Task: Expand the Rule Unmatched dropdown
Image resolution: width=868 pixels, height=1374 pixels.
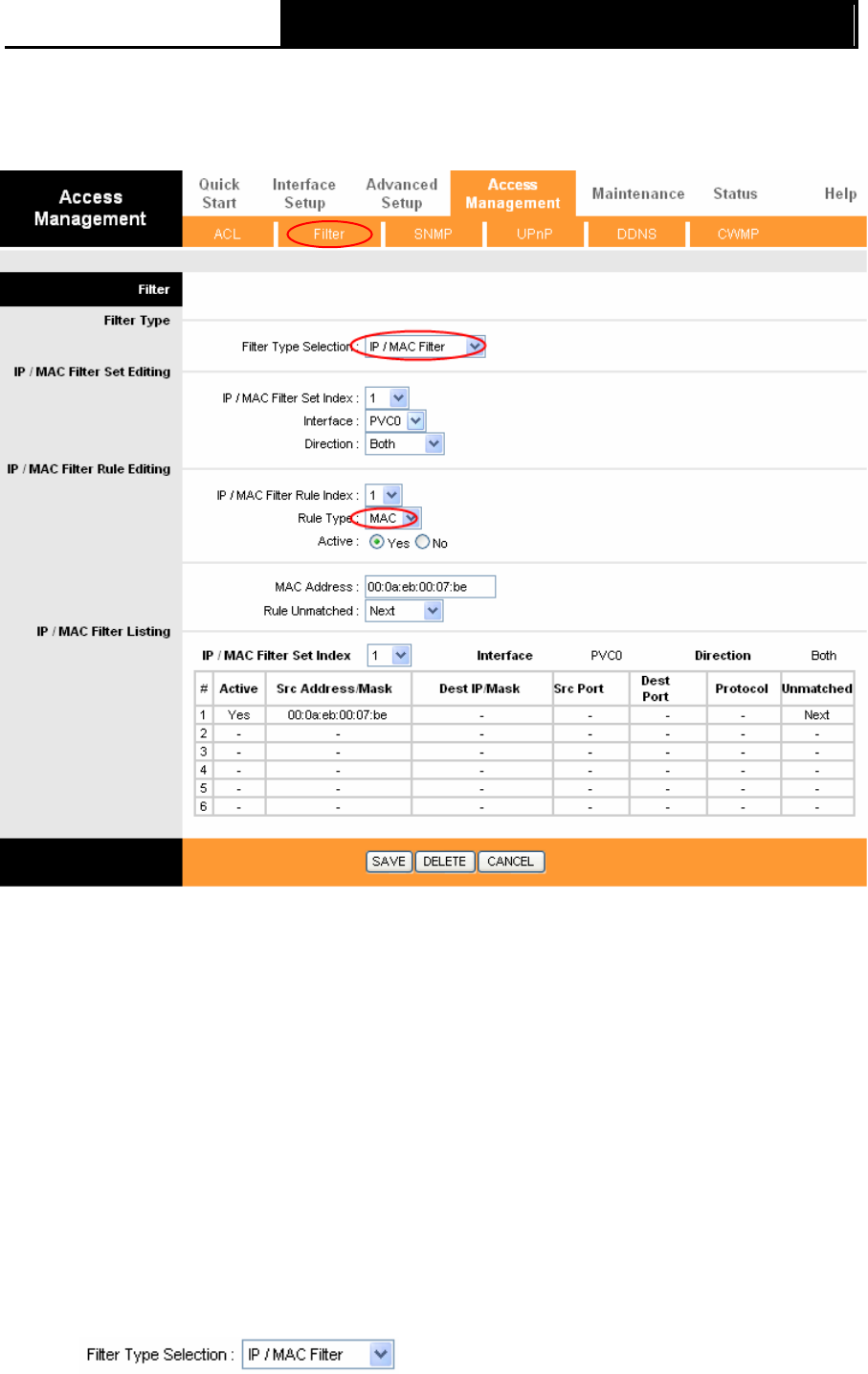Action: (404, 611)
